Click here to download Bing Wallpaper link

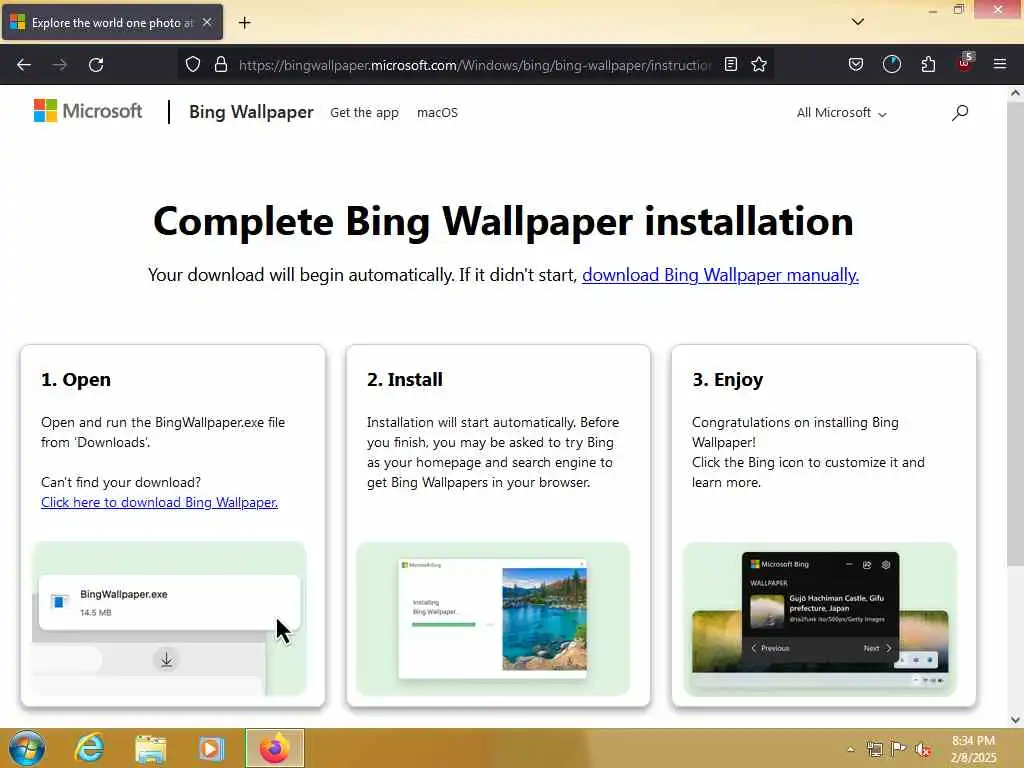click(159, 502)
